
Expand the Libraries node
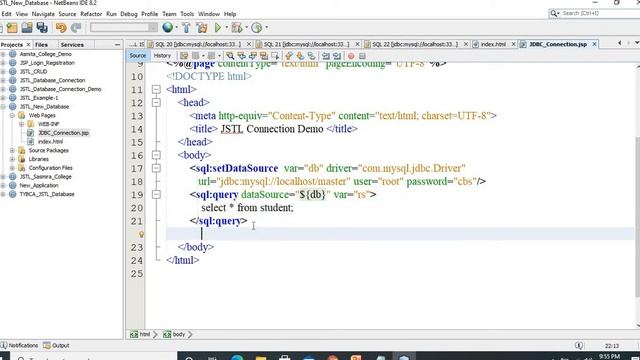point(12,159)
